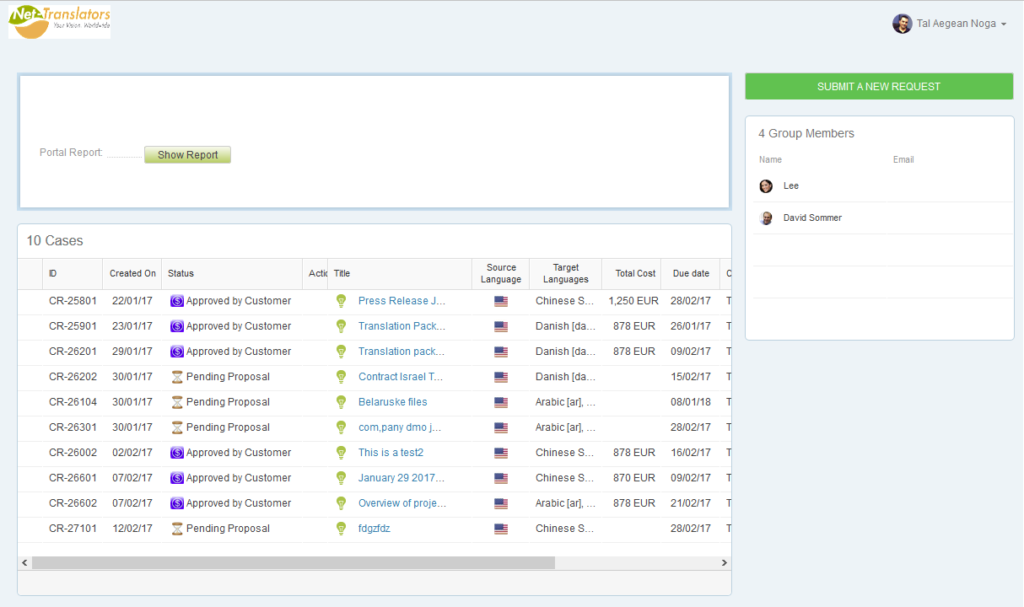Image resolution: width=1024 pixels, height=607 pixels.
Task: Click the 1,250 EUR total cost cell
Action: 633,301
